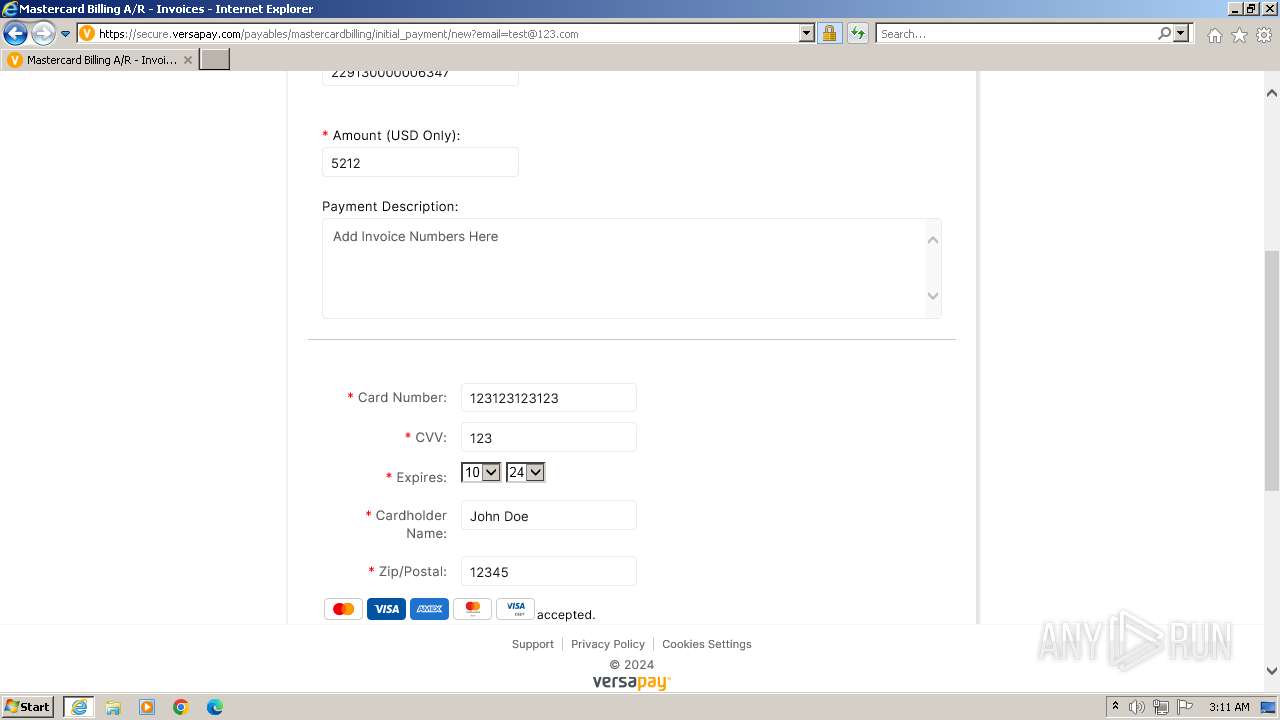
Task: Click the 'Payment Description:' label
Action: click(x=390, y=206)
